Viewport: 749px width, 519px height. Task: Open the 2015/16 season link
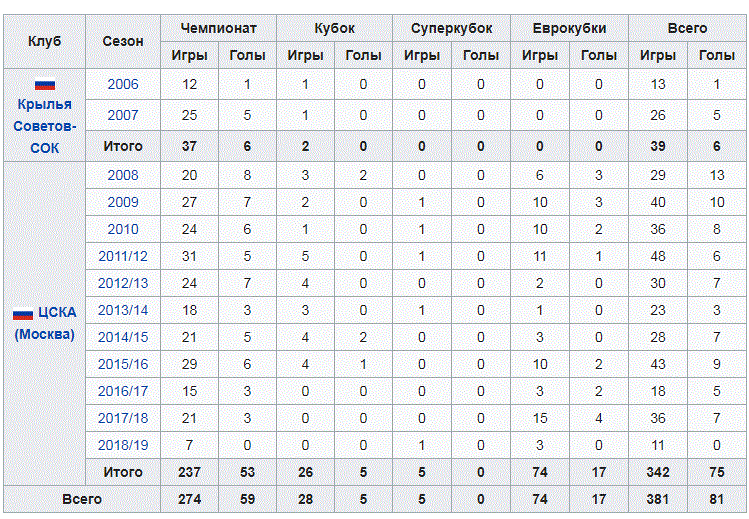tap(123, 364)
